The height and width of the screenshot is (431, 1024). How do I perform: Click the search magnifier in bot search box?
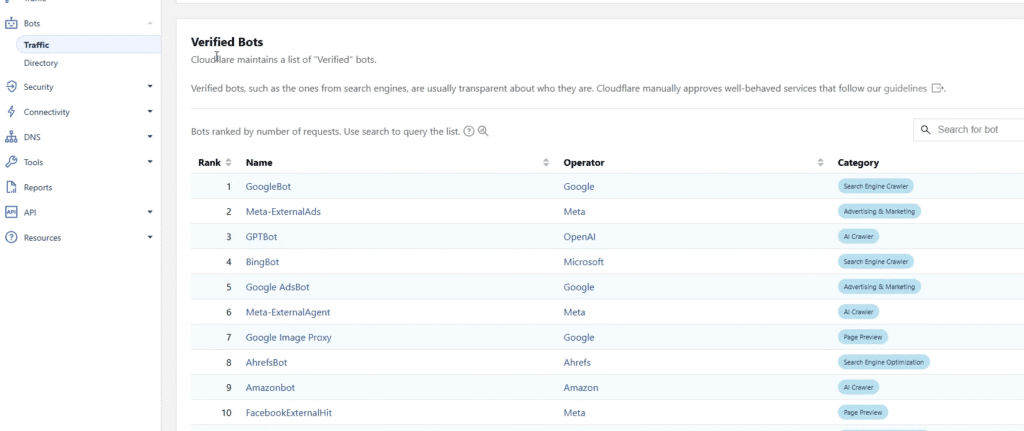pyautogui.click(x=925, y=130)
